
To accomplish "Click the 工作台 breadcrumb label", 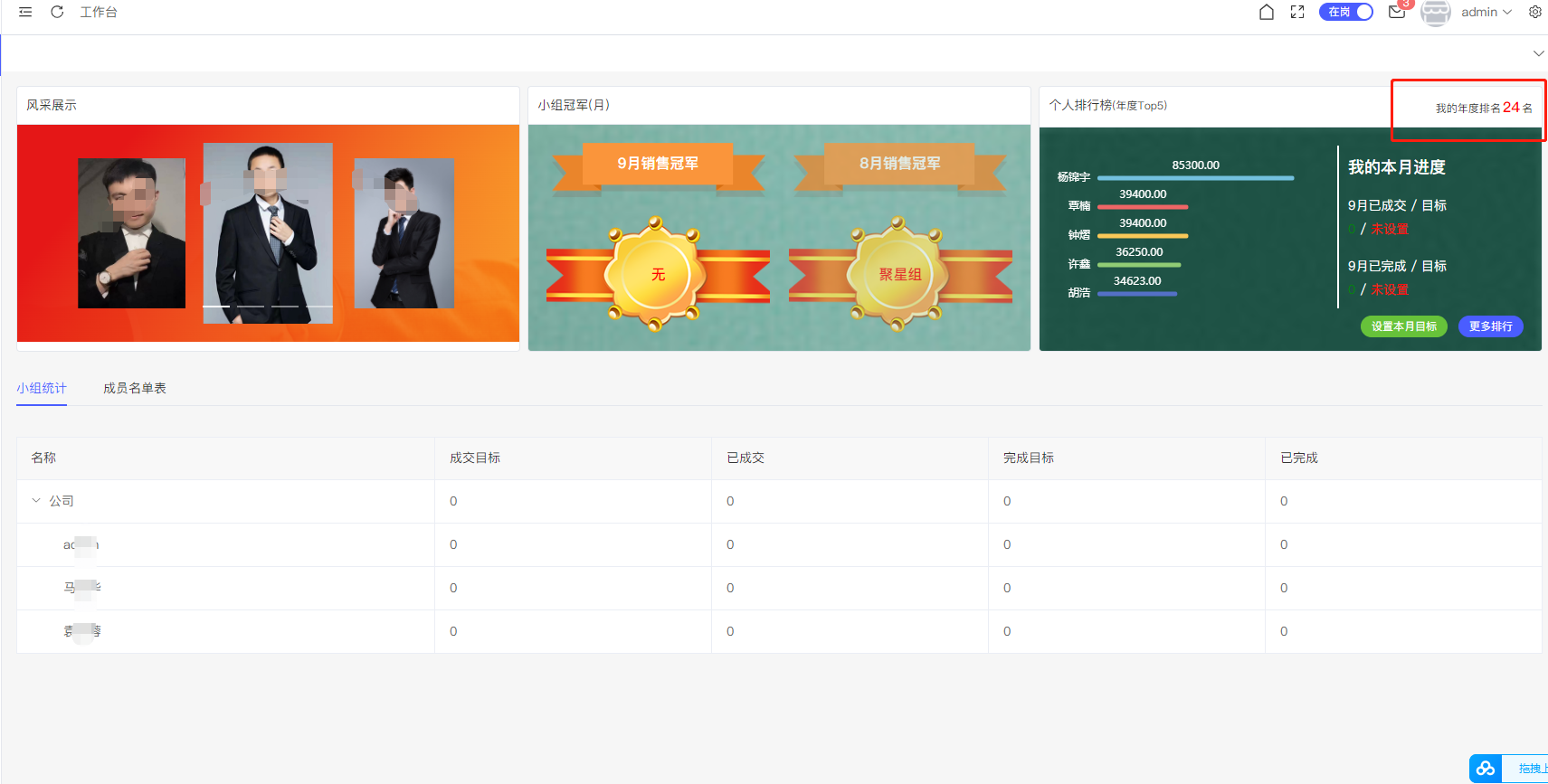I will (99, 13).
